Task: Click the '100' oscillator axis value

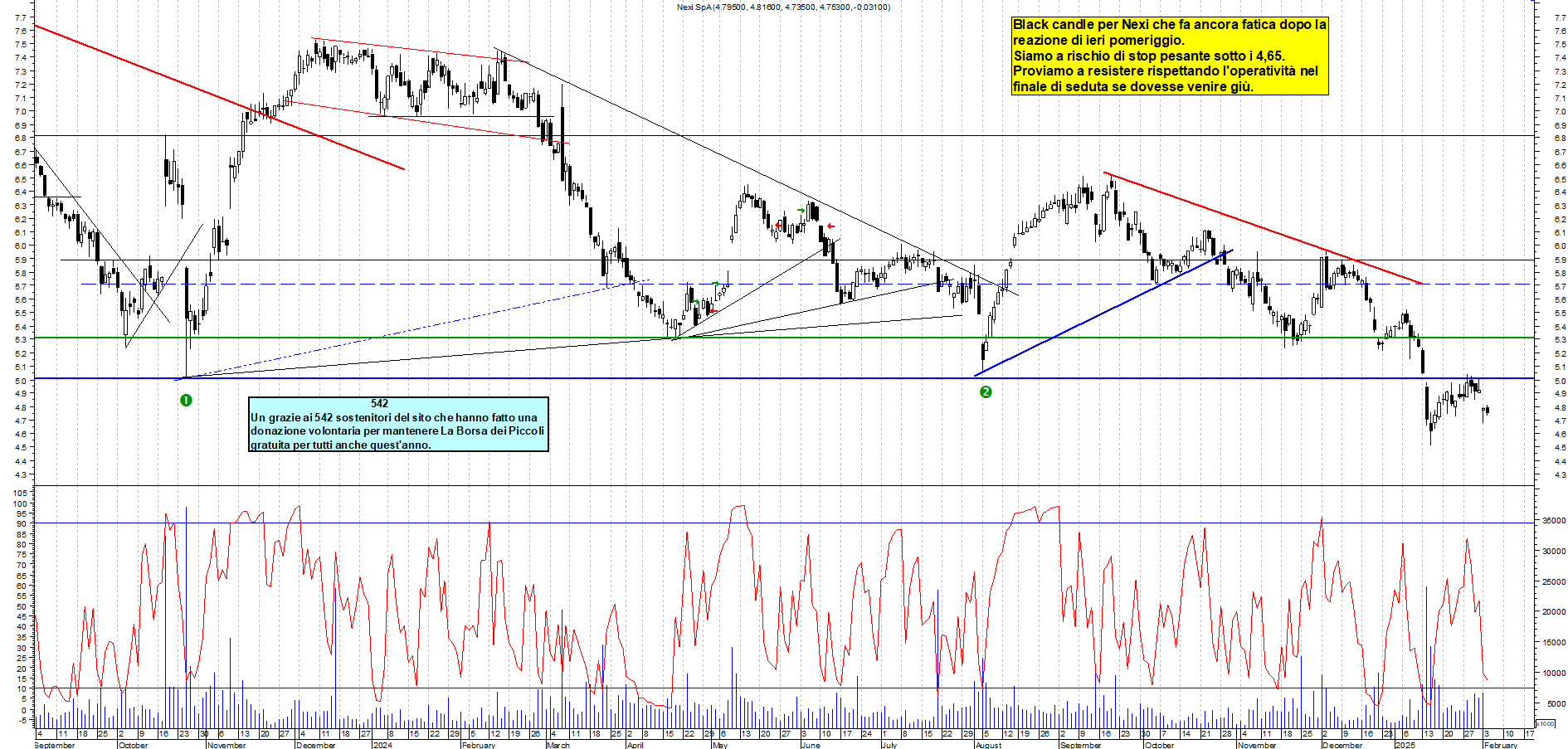Action: [x=19, y=503]
